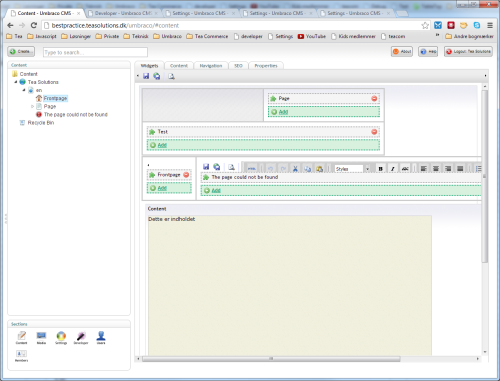
Task: Click the Save and publish icon in the toolbar
Action: [x=157, y=76]
